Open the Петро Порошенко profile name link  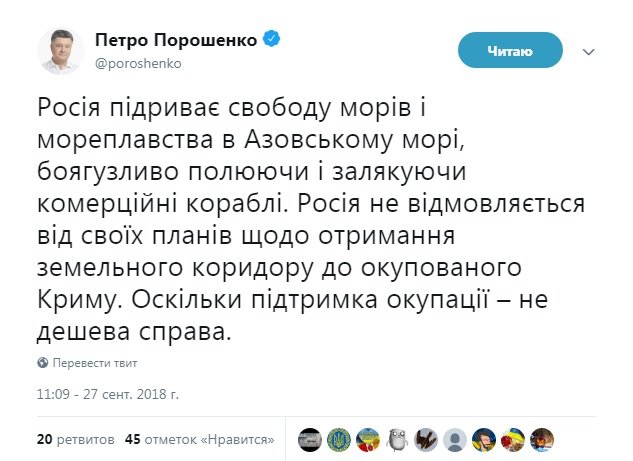click(x=178, y=40)
